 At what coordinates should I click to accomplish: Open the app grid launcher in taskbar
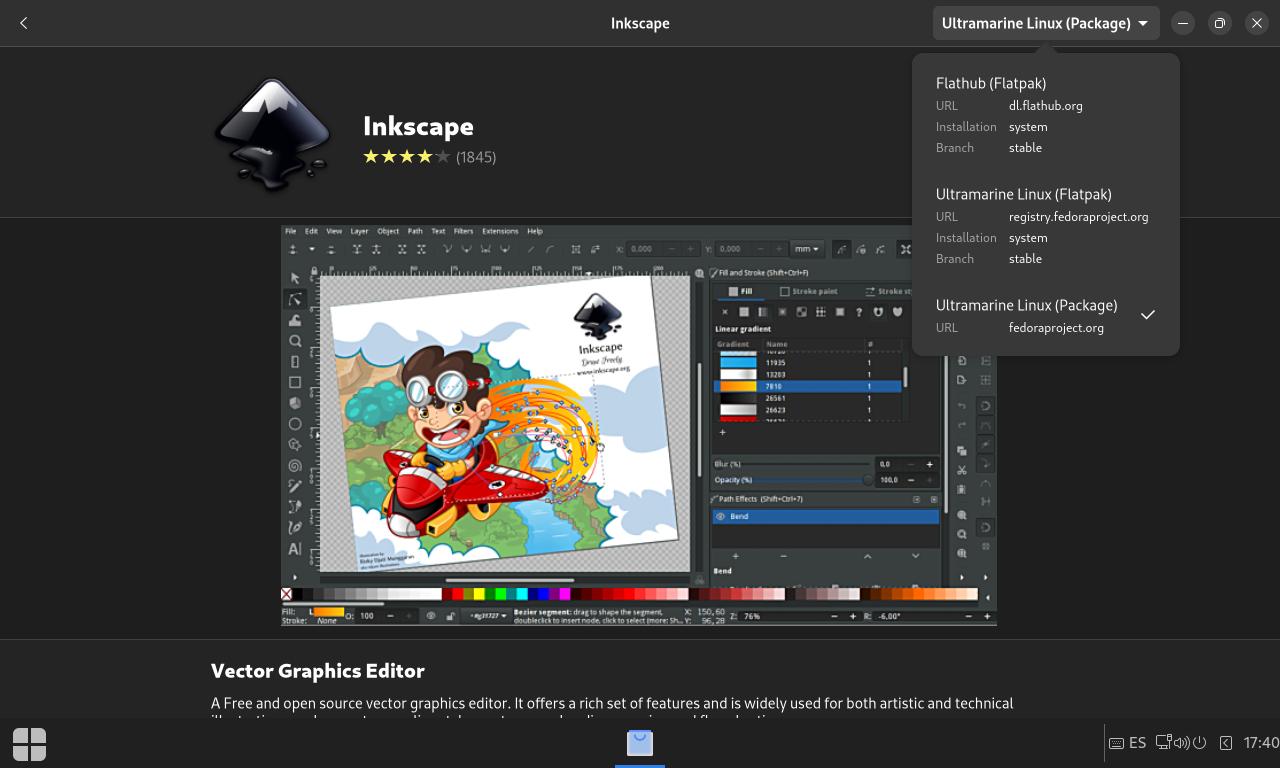coord(29,744)
